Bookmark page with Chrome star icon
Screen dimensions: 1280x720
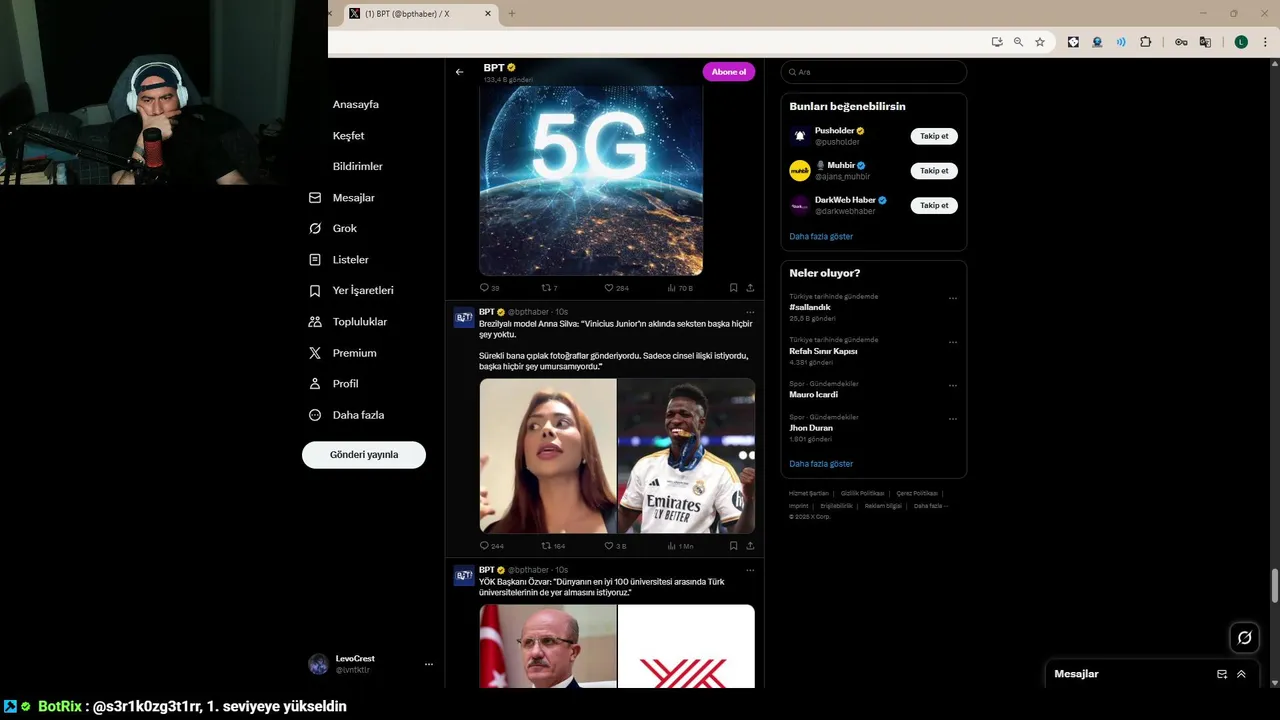click(x=1040, y=42)
